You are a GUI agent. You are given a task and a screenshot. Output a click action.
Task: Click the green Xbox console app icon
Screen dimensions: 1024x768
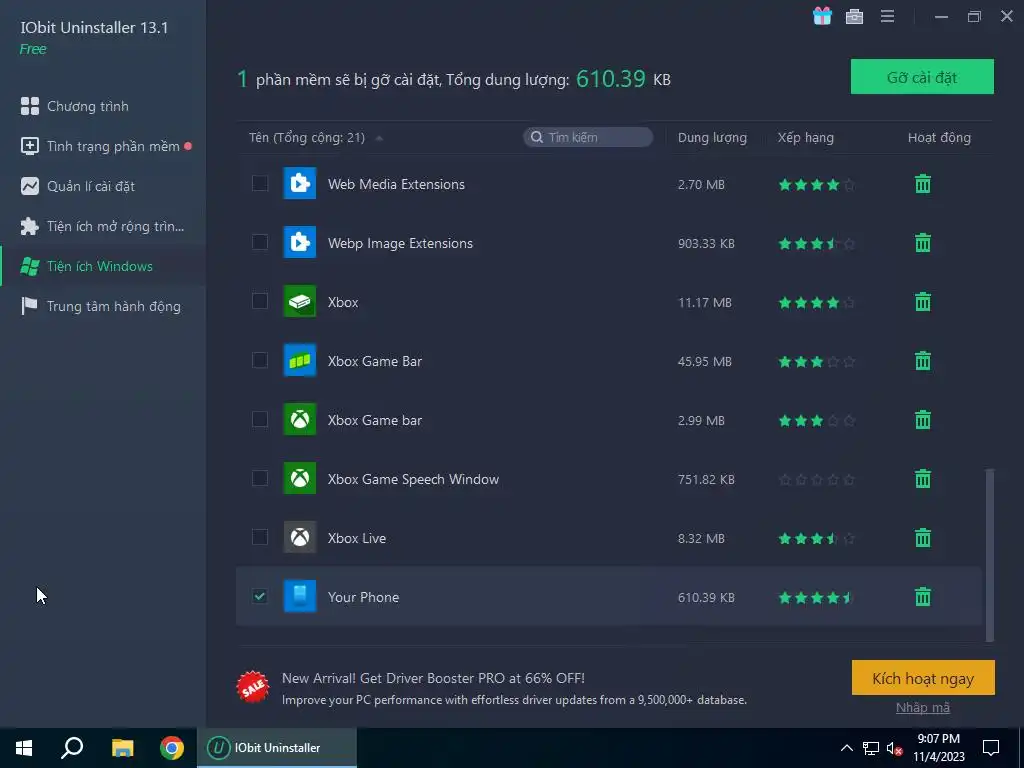[x=300, y=301]
